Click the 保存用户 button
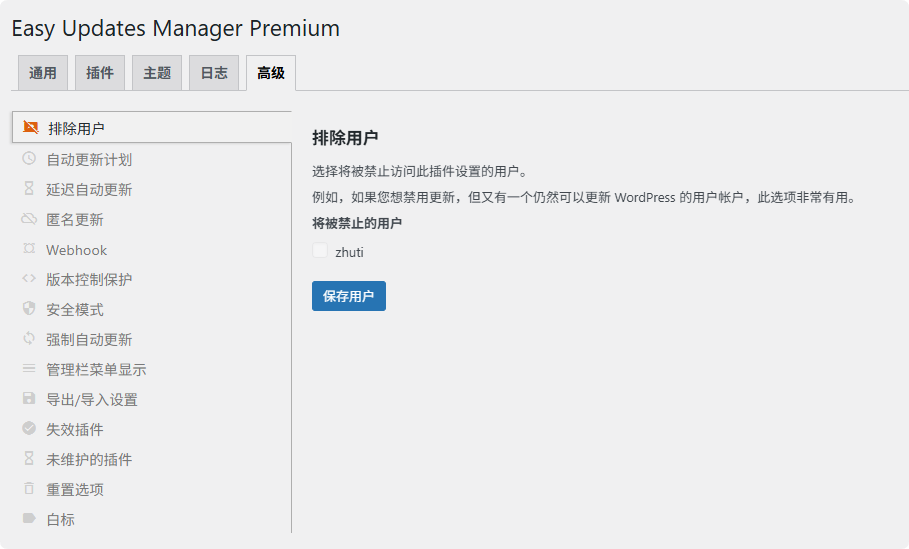The image size is (909, 549). point(348,296)
